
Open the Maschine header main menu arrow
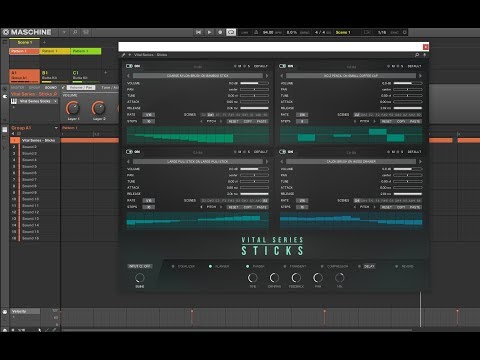64,32
